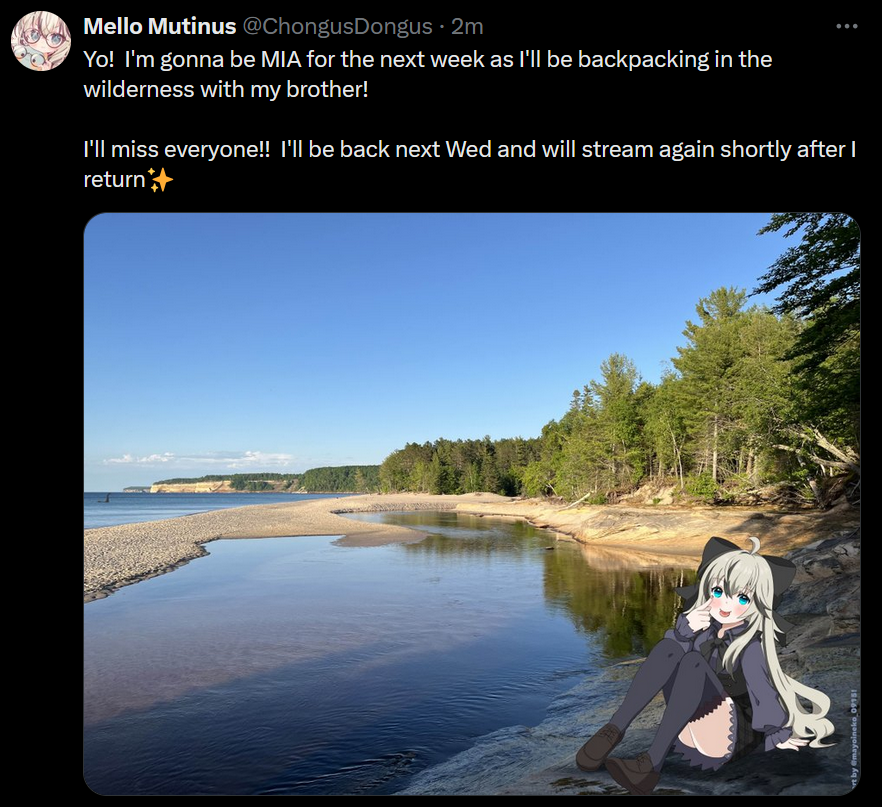Image resolution: width=882 pixels, height=807 pixels.
Task: Click the anime girl's face in photo
Action: (729, 601)
